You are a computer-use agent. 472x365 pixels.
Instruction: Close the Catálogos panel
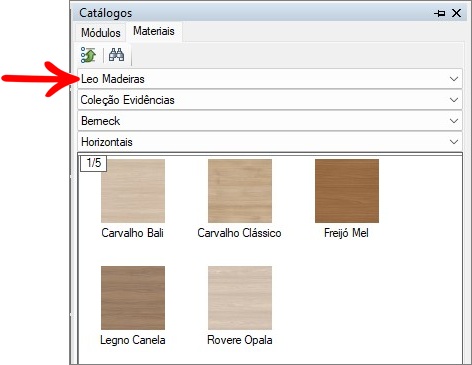456,13
